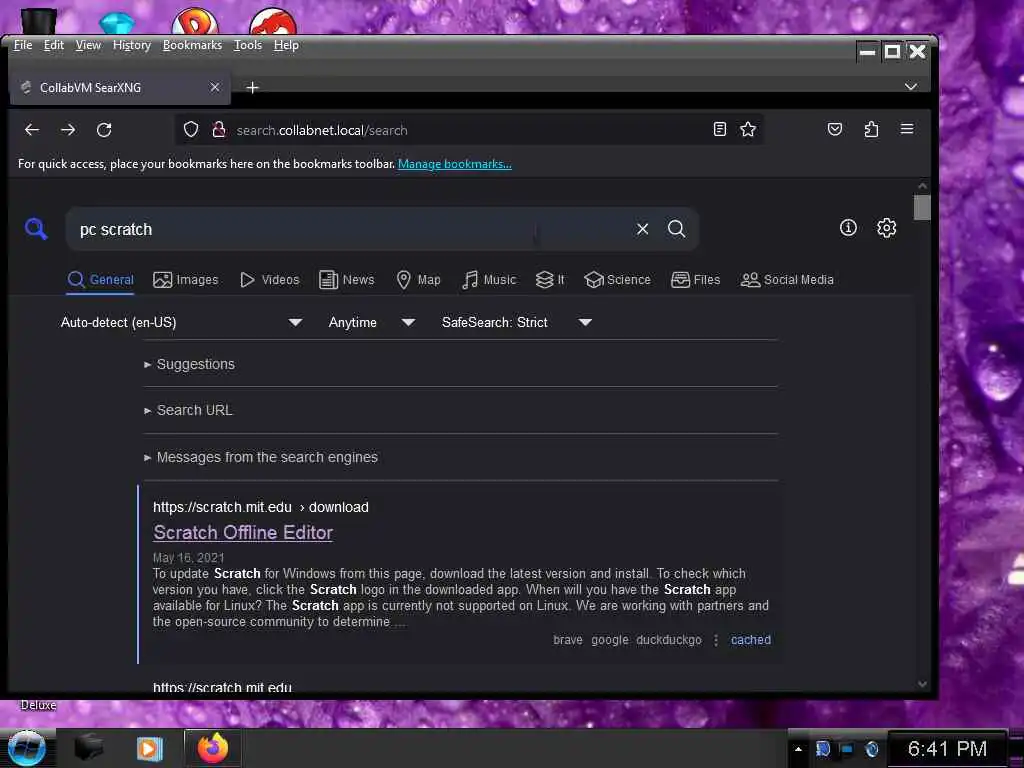Open the Auto-detect (en-US) language dropdown
The width and height of the screenshot is (1024, 768).
click(x=181, y=323)
